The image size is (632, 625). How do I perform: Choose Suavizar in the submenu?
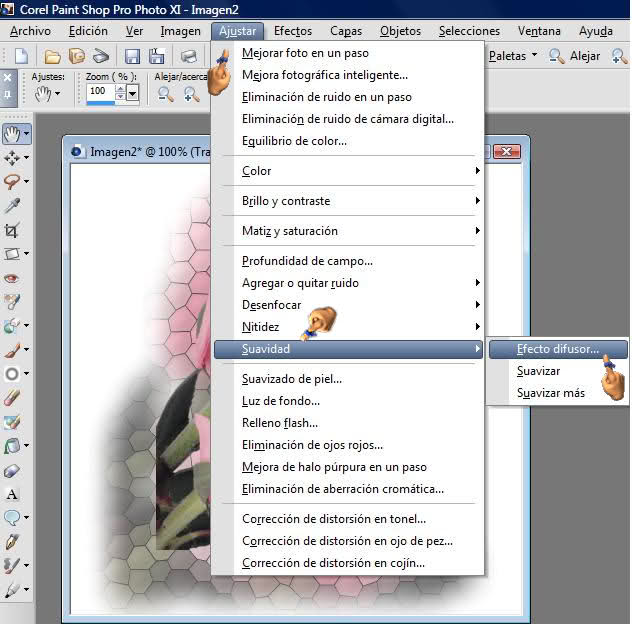[x=558, y=371]
